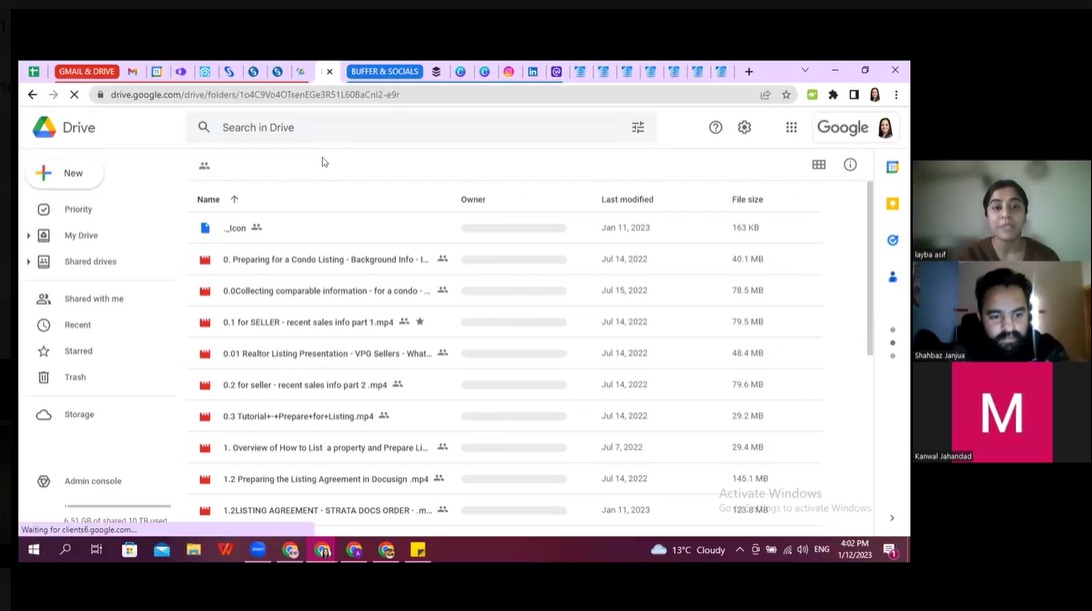The image size is (1092, 611).
Task: Click the storage usage progress bar
Action: pyautogui.click(x=117, y=506)
